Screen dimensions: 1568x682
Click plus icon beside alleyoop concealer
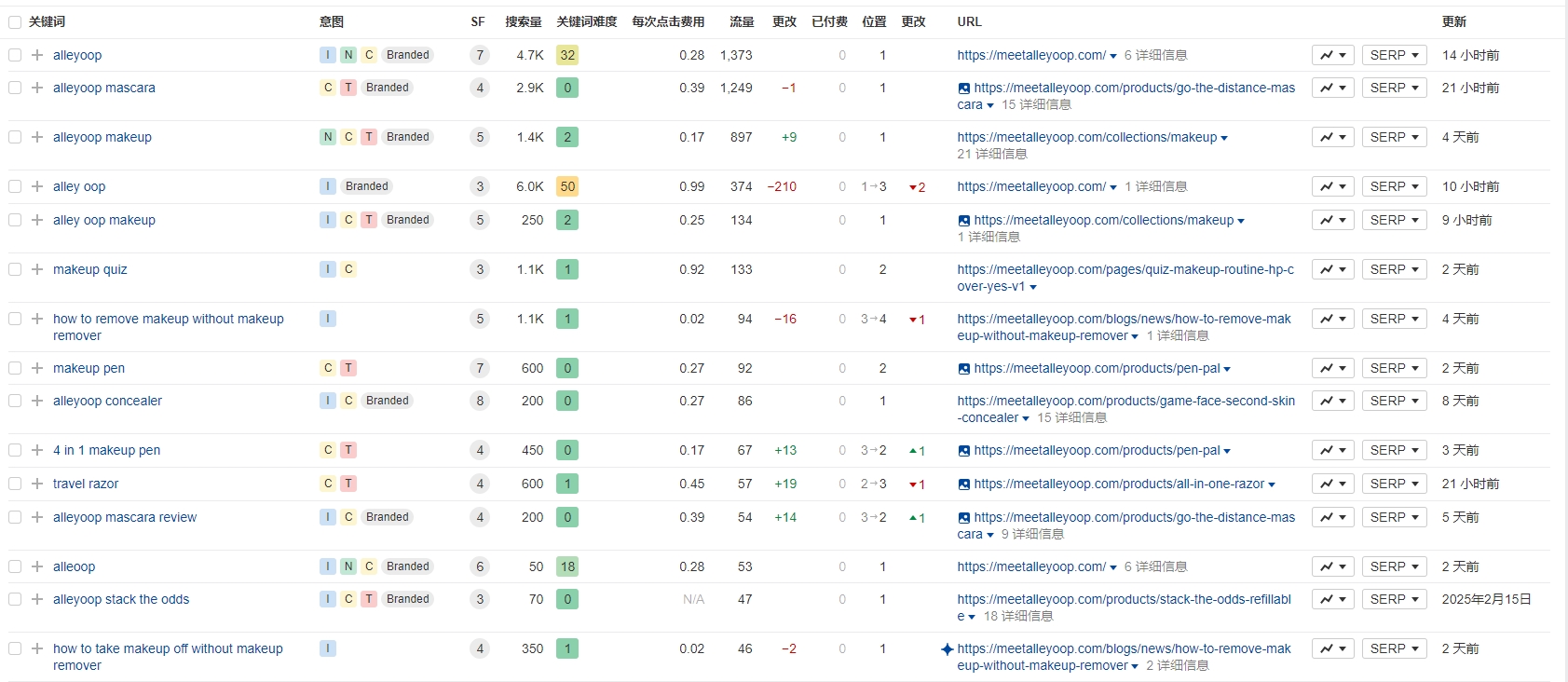[37, 401]
